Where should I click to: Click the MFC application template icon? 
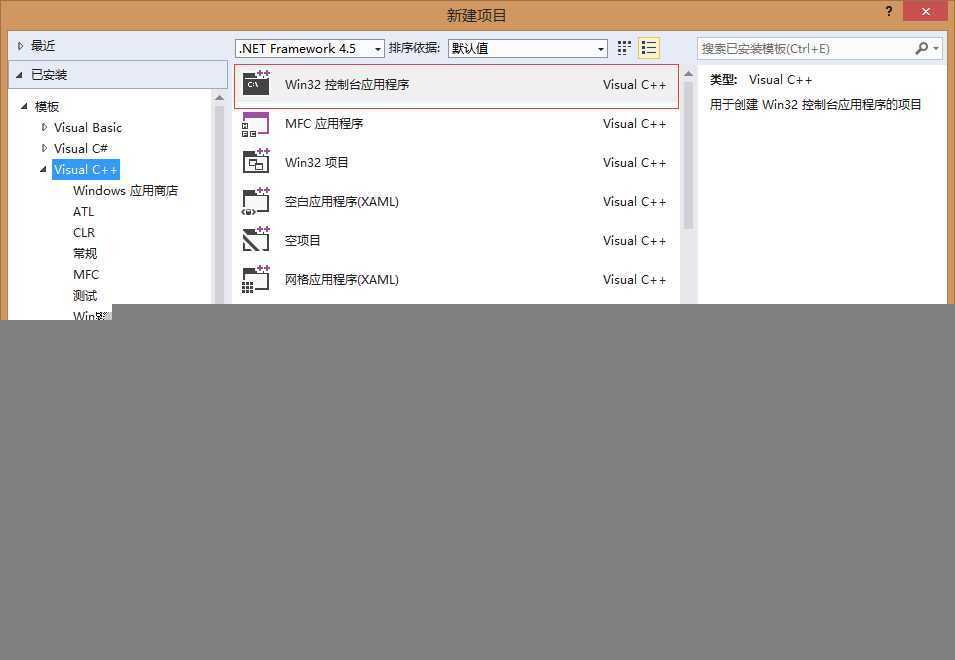click(x=256, y=124)
